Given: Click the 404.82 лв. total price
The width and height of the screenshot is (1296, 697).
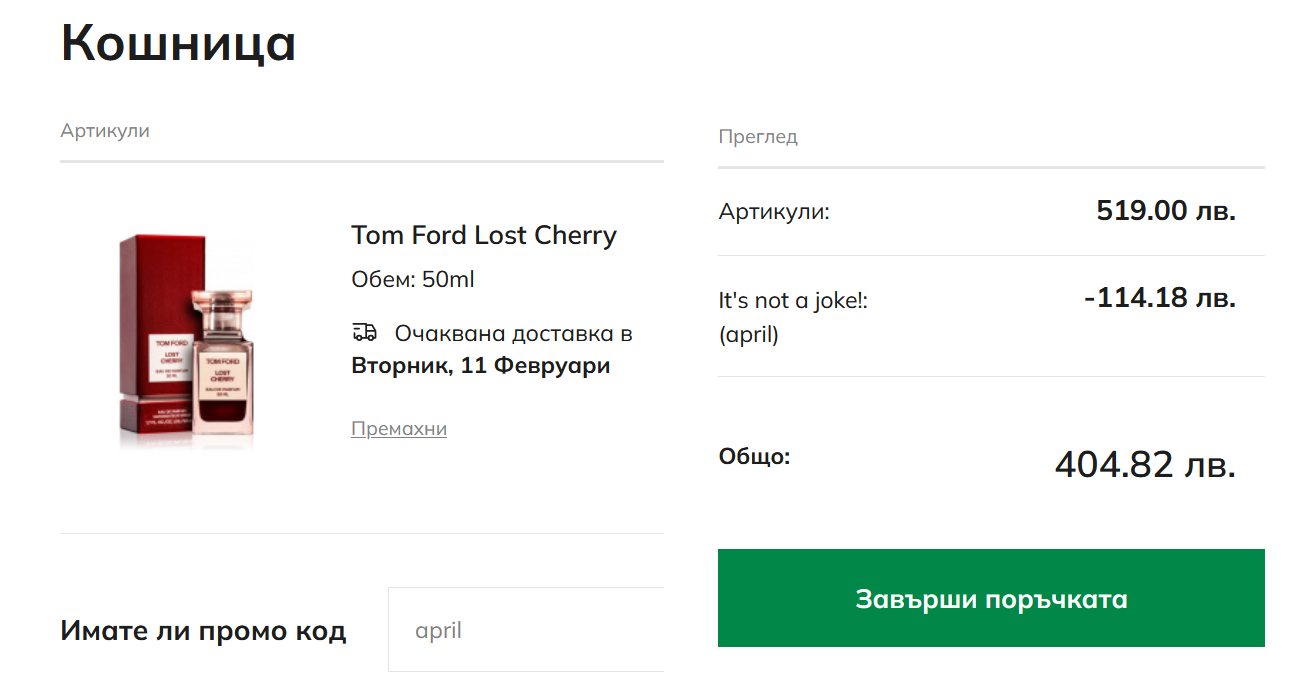Looking at the screenshot, I should point(1145,464).
